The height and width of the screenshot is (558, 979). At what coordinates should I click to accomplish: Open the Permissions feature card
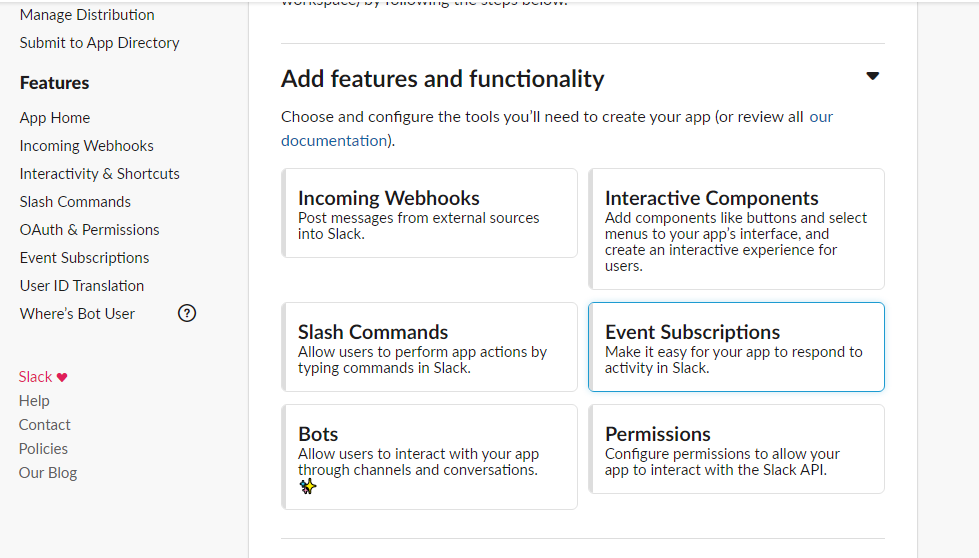[736, 449]
